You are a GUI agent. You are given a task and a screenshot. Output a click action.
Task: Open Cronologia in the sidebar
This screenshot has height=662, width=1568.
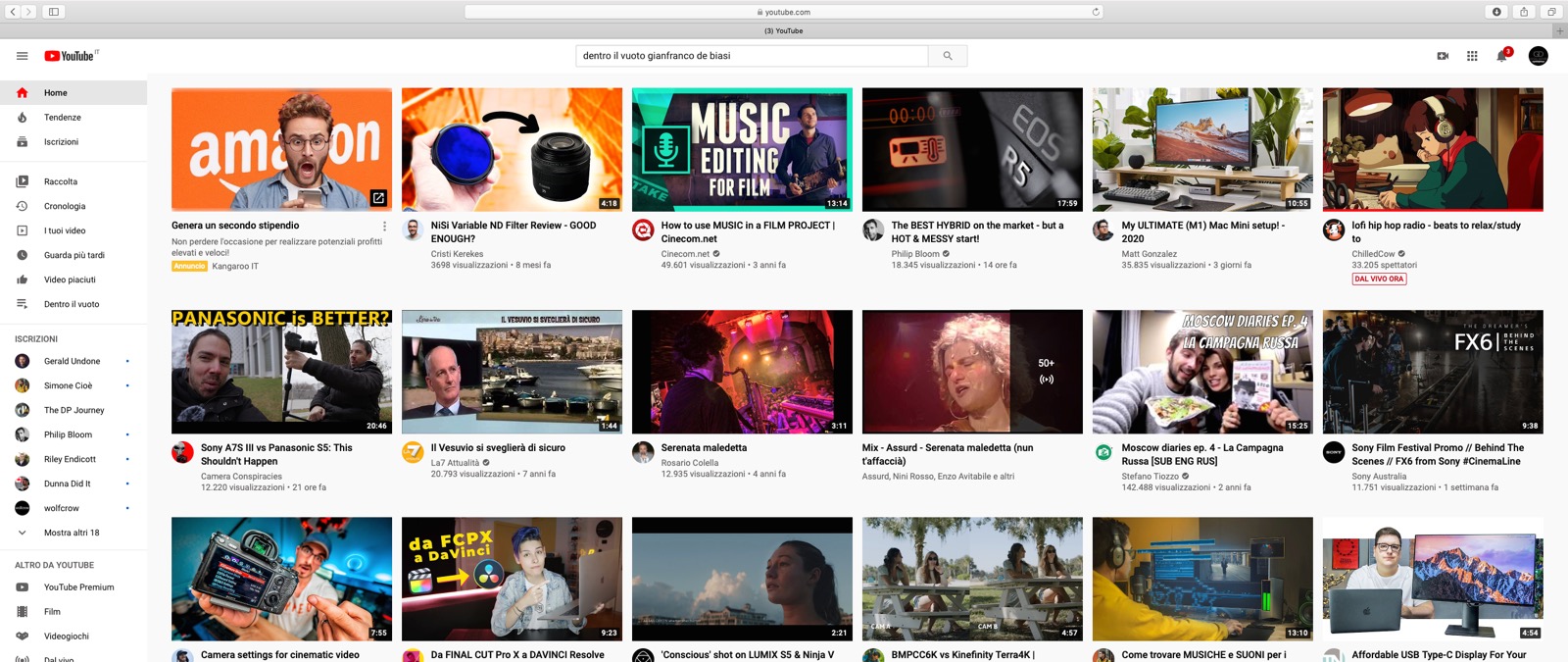[x=73, y=206]
